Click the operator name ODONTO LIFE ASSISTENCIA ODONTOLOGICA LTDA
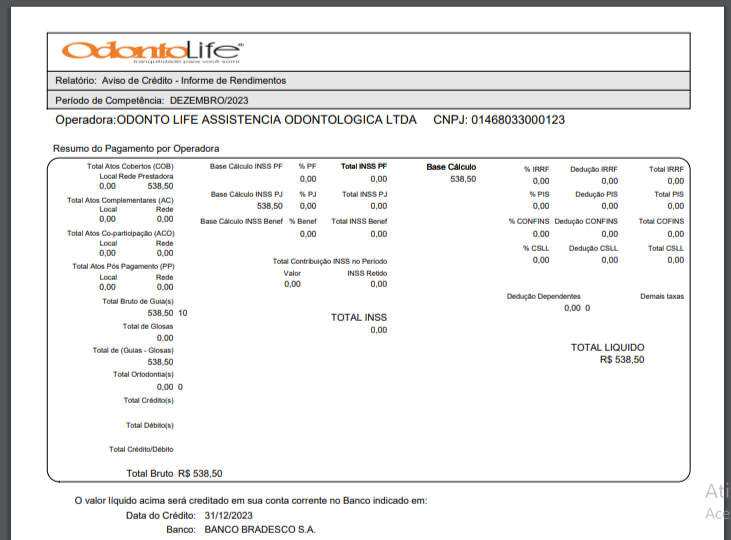Viewport: 731px width, 540px height. [266, 120]
